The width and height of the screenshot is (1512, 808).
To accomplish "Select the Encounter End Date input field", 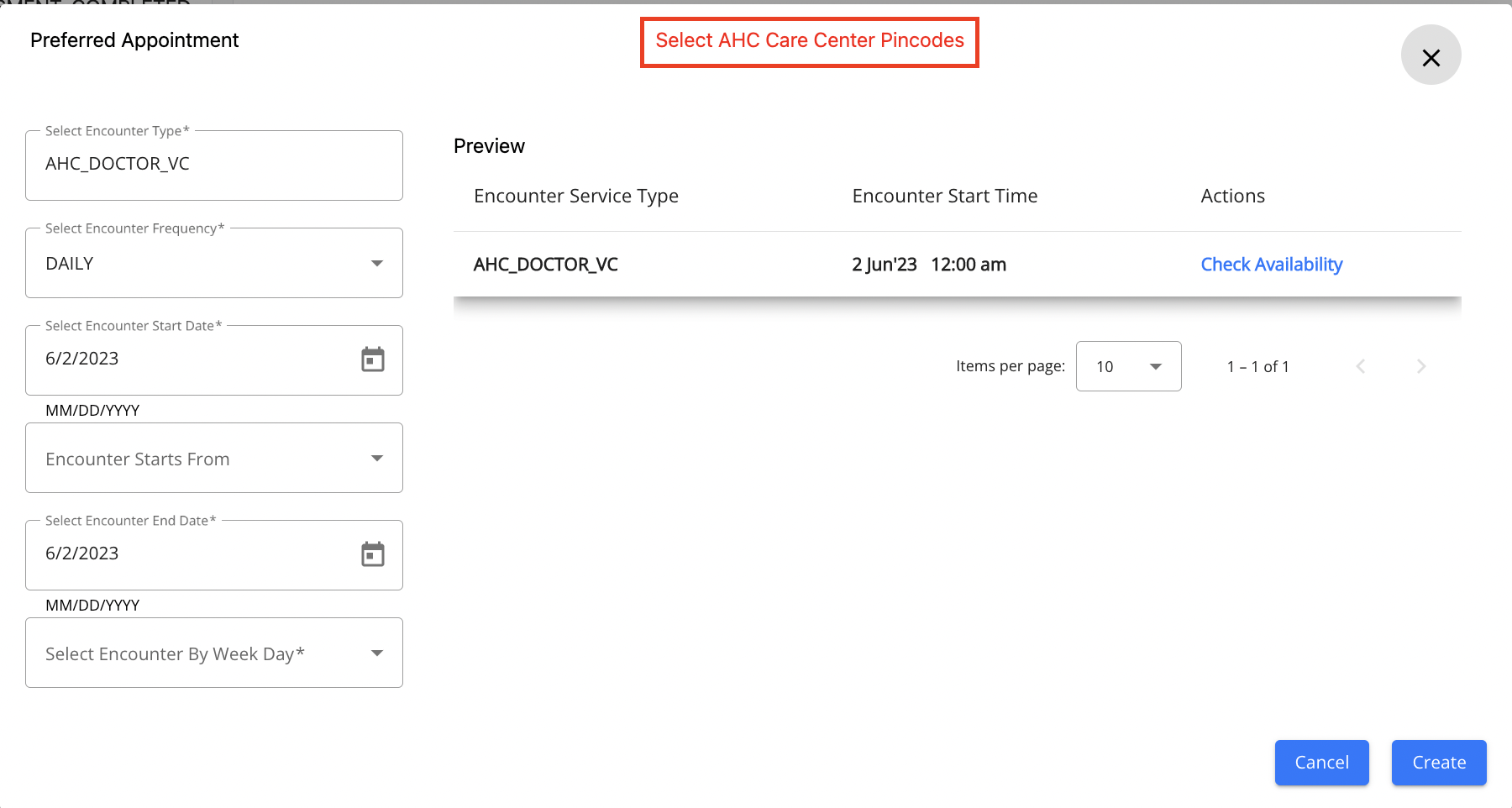I will [x=168, y=554].
